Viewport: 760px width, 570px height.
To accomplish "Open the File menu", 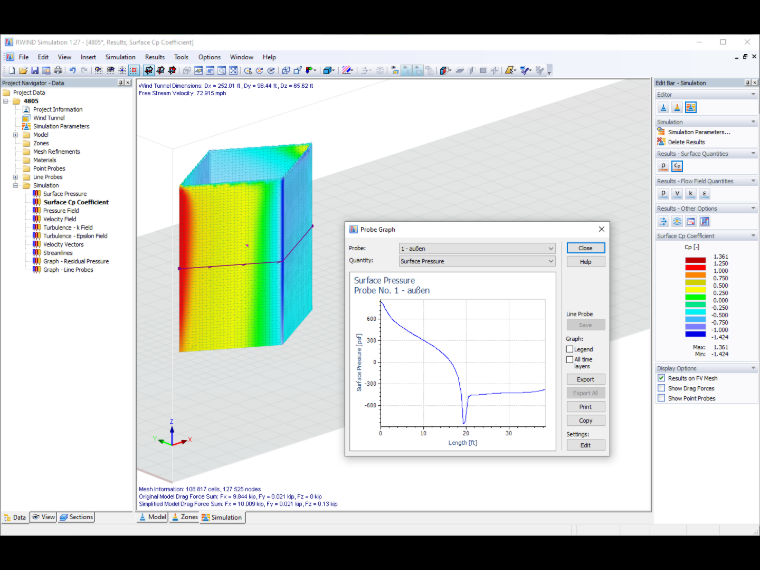I will 23,57.
